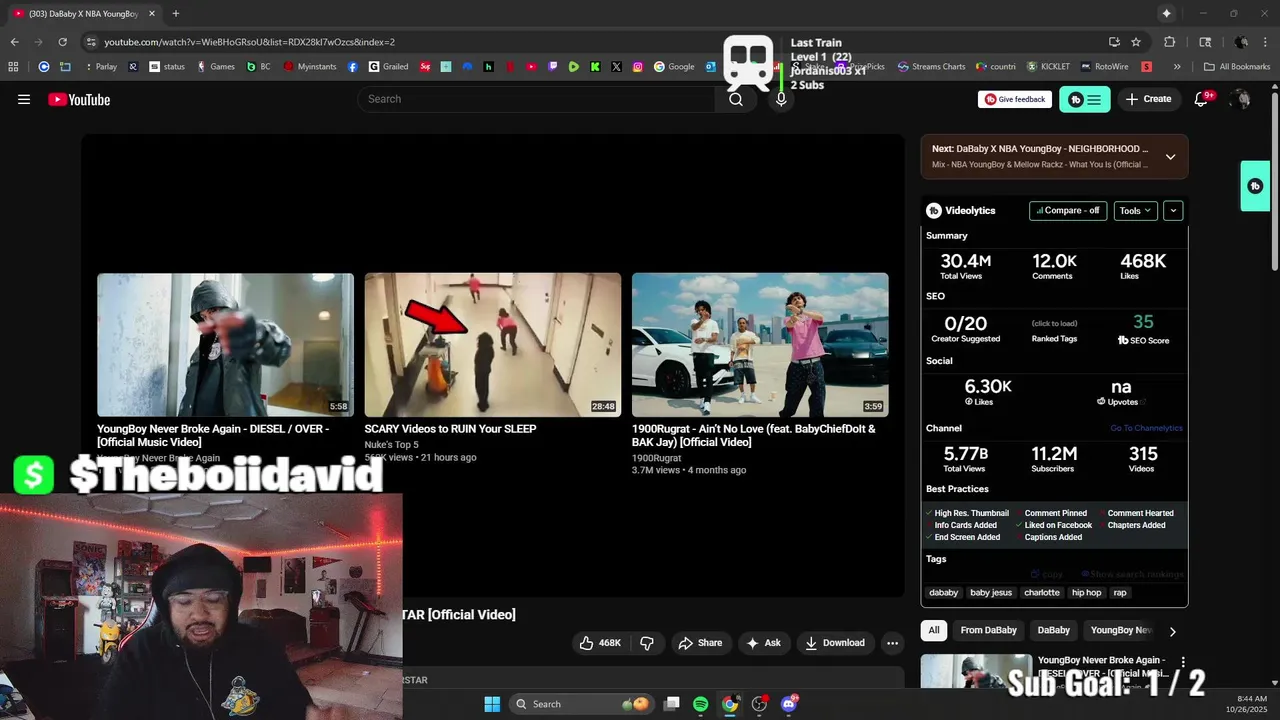Screen dimensions: 1280x720
Task: Click the Create button
Action: click(1148, 99)
